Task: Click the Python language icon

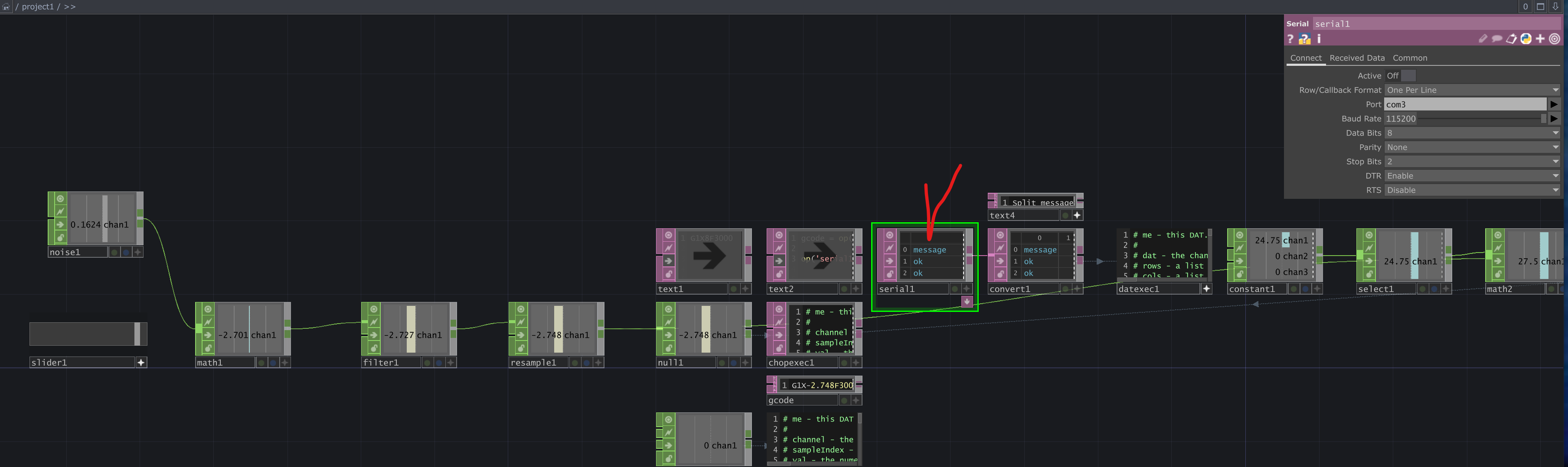Action: [x=1526, y=39]
